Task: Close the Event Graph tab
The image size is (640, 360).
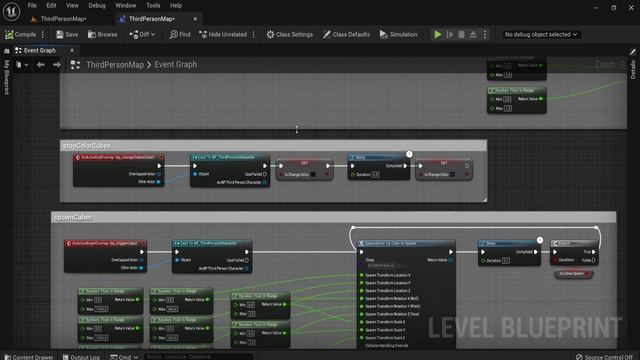Action: click(x=72, y=51)
